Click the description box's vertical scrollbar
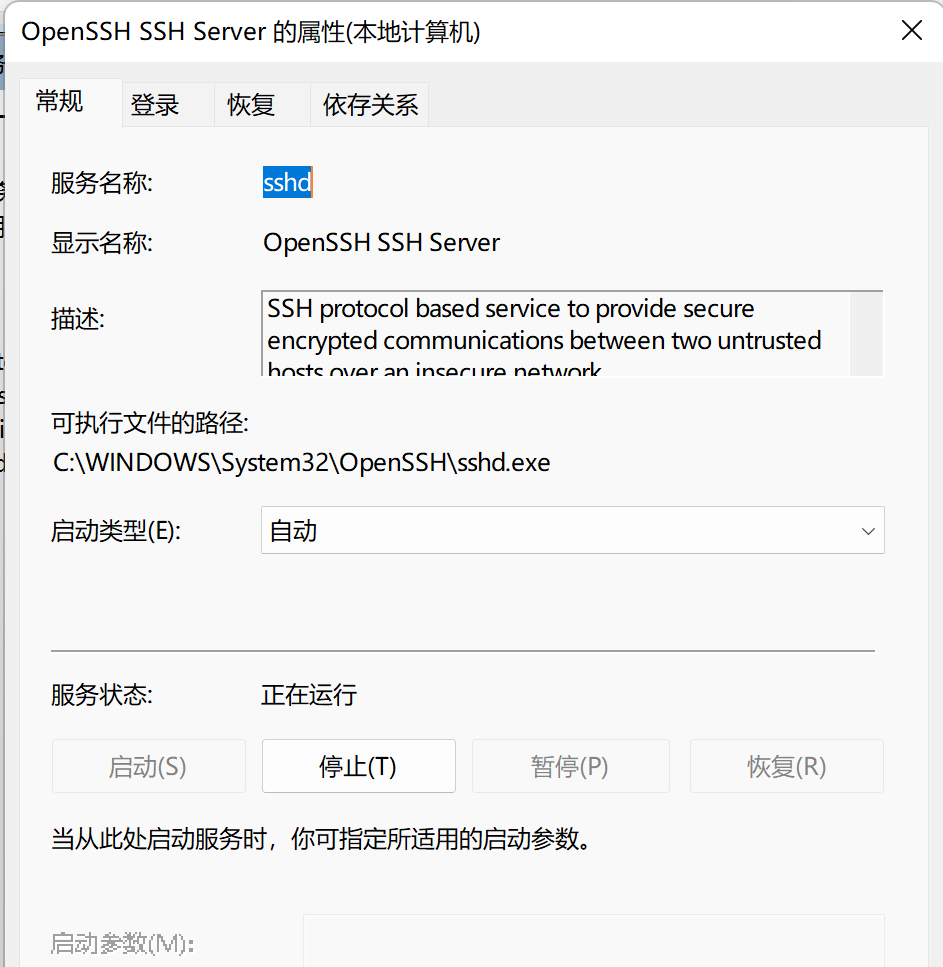This screenshot has width=943, height=967. [x=867, y=334]
